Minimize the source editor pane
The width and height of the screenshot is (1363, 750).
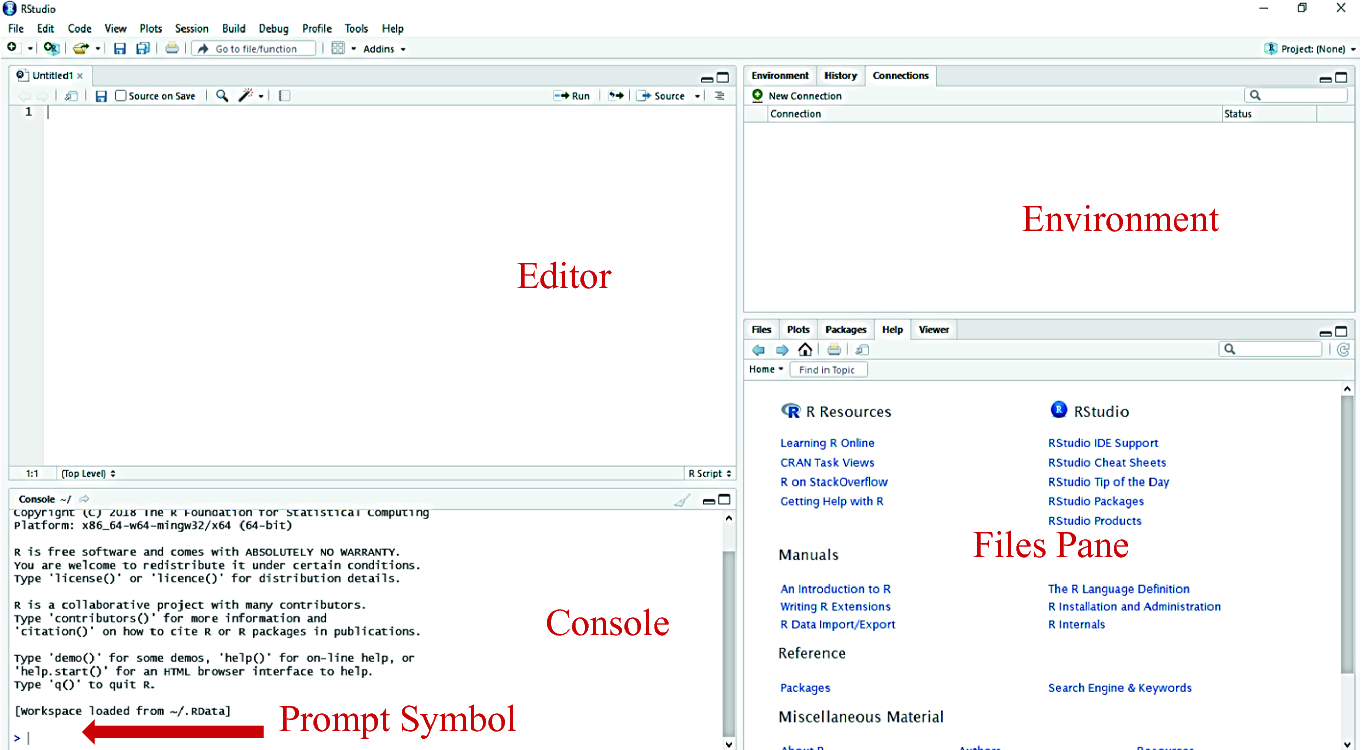point(707,78)
